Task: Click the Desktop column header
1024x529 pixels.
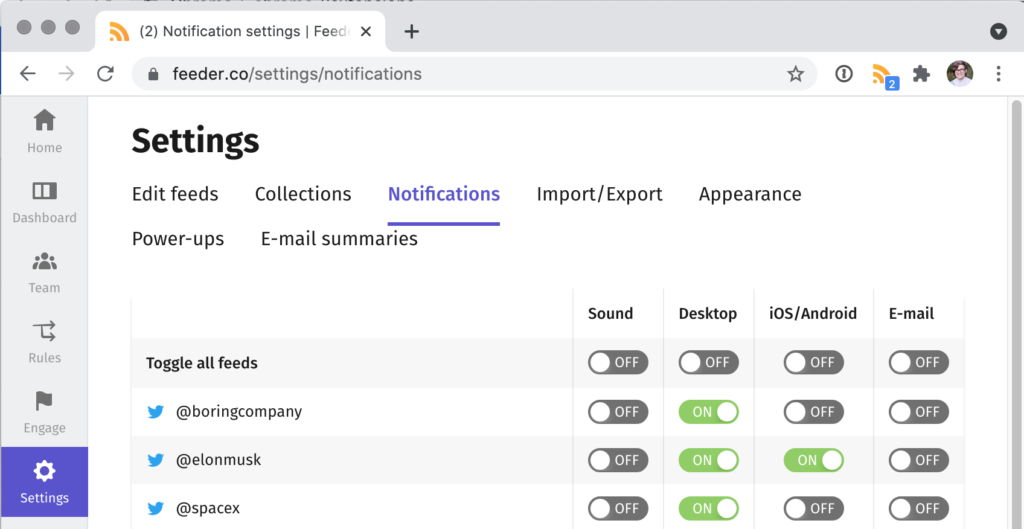Action: (708, 314)
